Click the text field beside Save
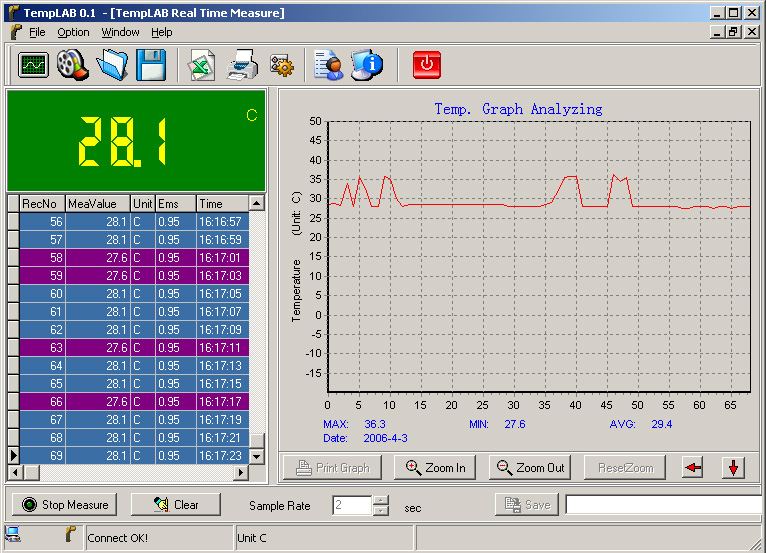This screenshot has width=766, height=553. (664, 505)
